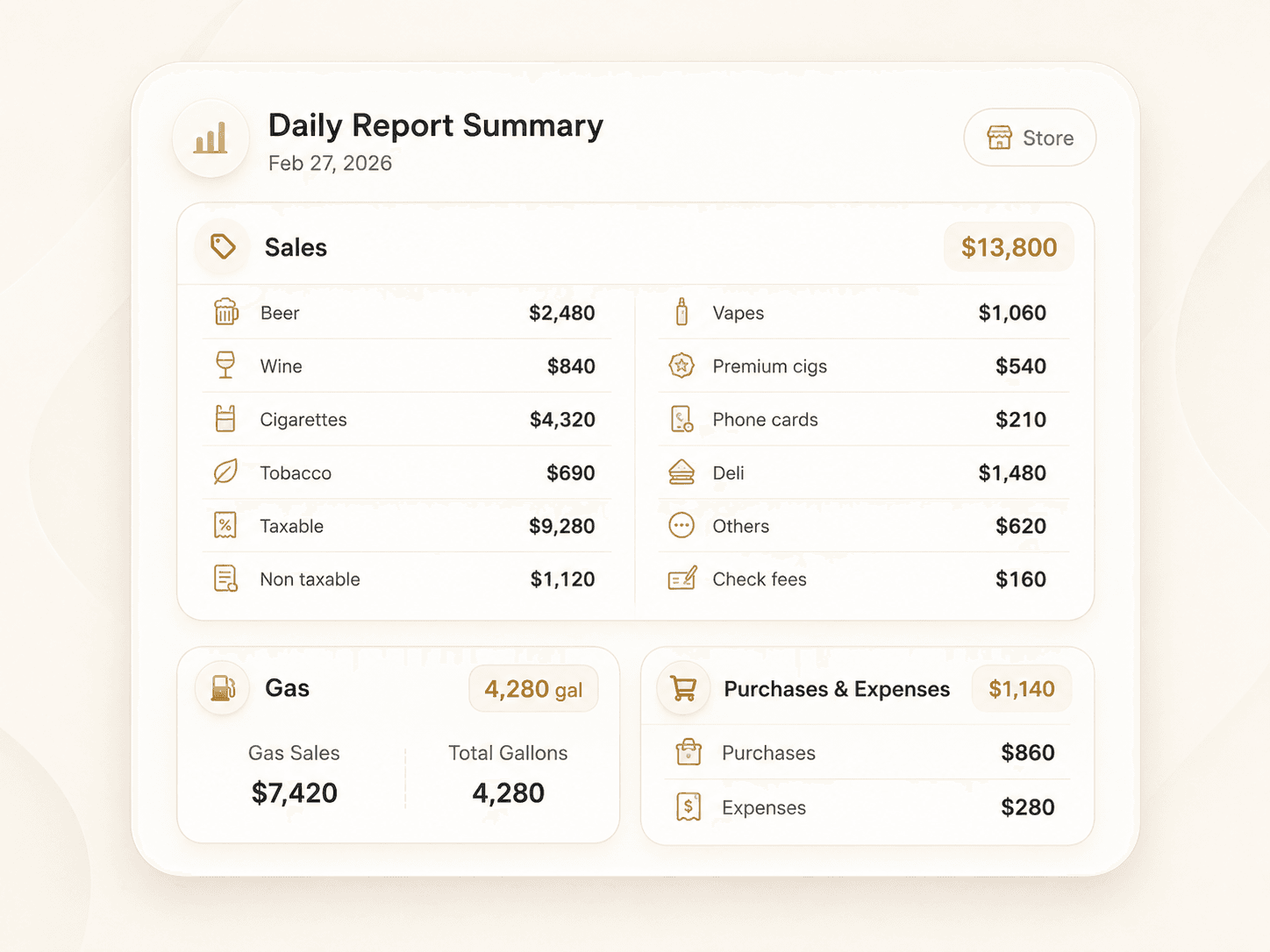This screenshot has height=952, width=1270.
Task: Click the Deli amount $1,480
Action: coord(1012,473)
